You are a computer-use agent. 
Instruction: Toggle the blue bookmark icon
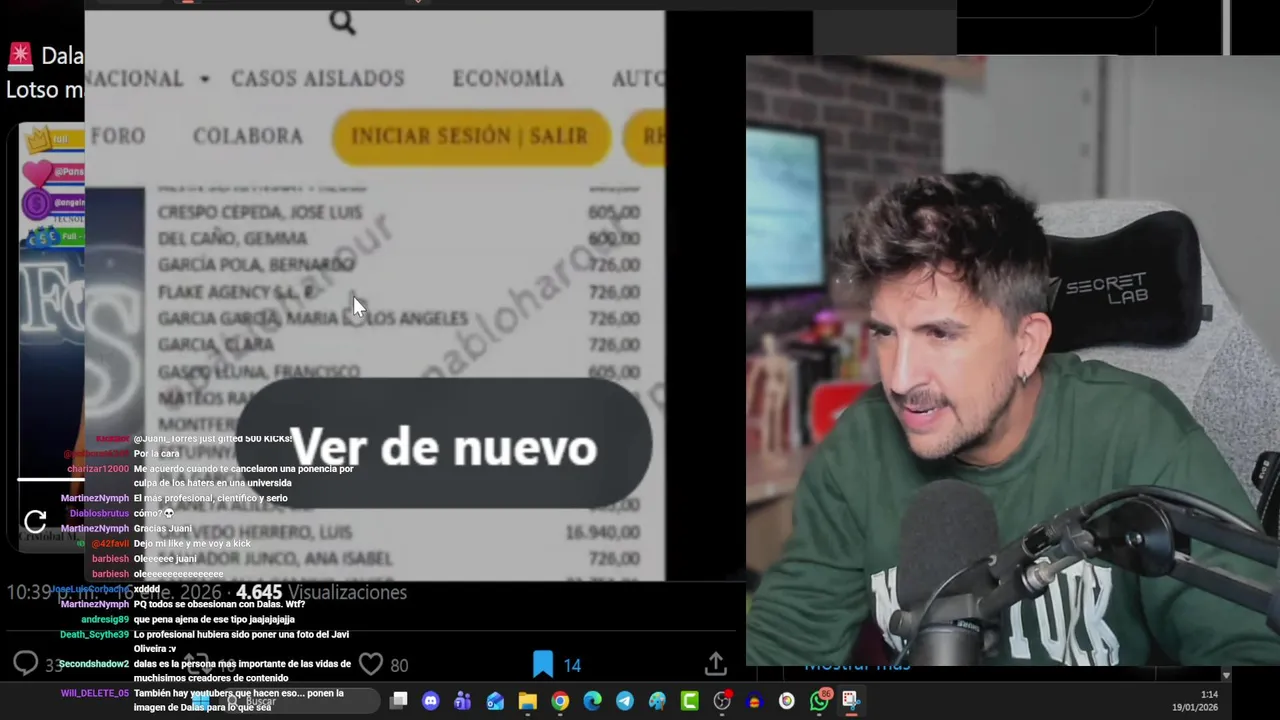click(542, 664)
